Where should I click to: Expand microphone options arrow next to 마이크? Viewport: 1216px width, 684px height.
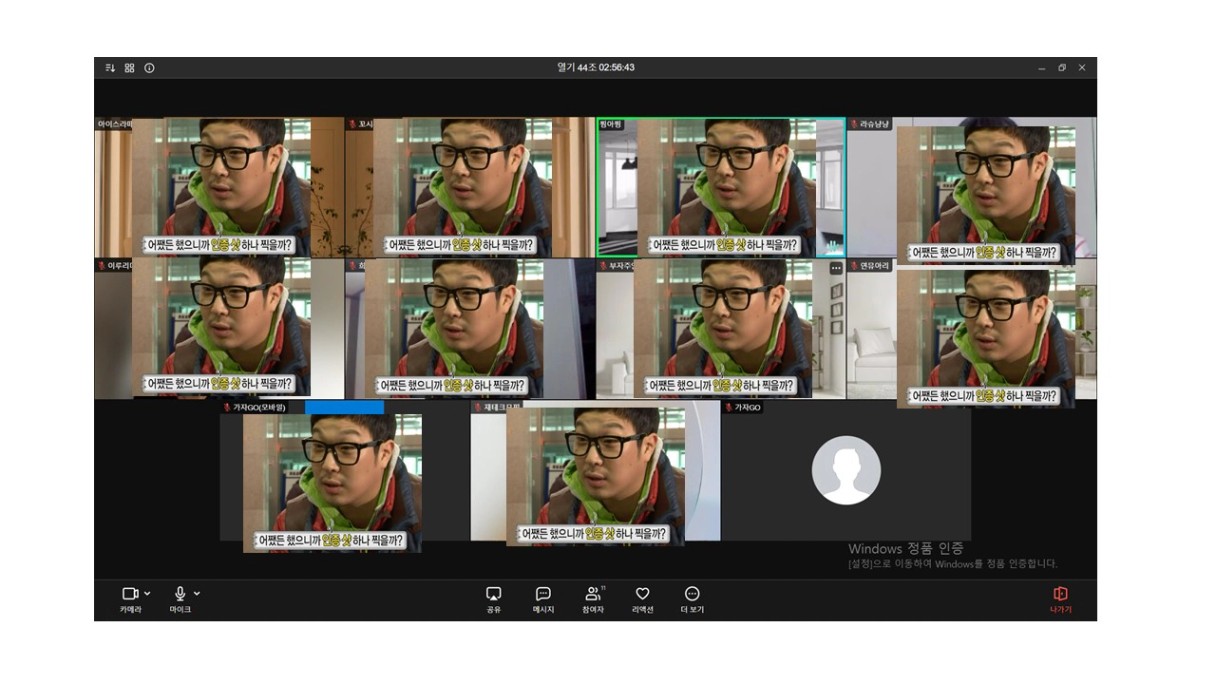[197, 593]
